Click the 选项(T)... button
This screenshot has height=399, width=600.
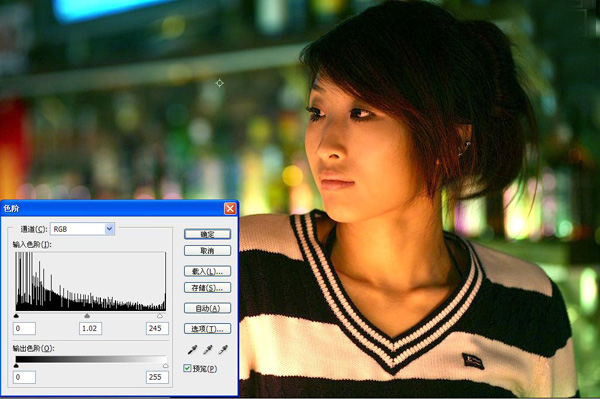click(207, 329)
